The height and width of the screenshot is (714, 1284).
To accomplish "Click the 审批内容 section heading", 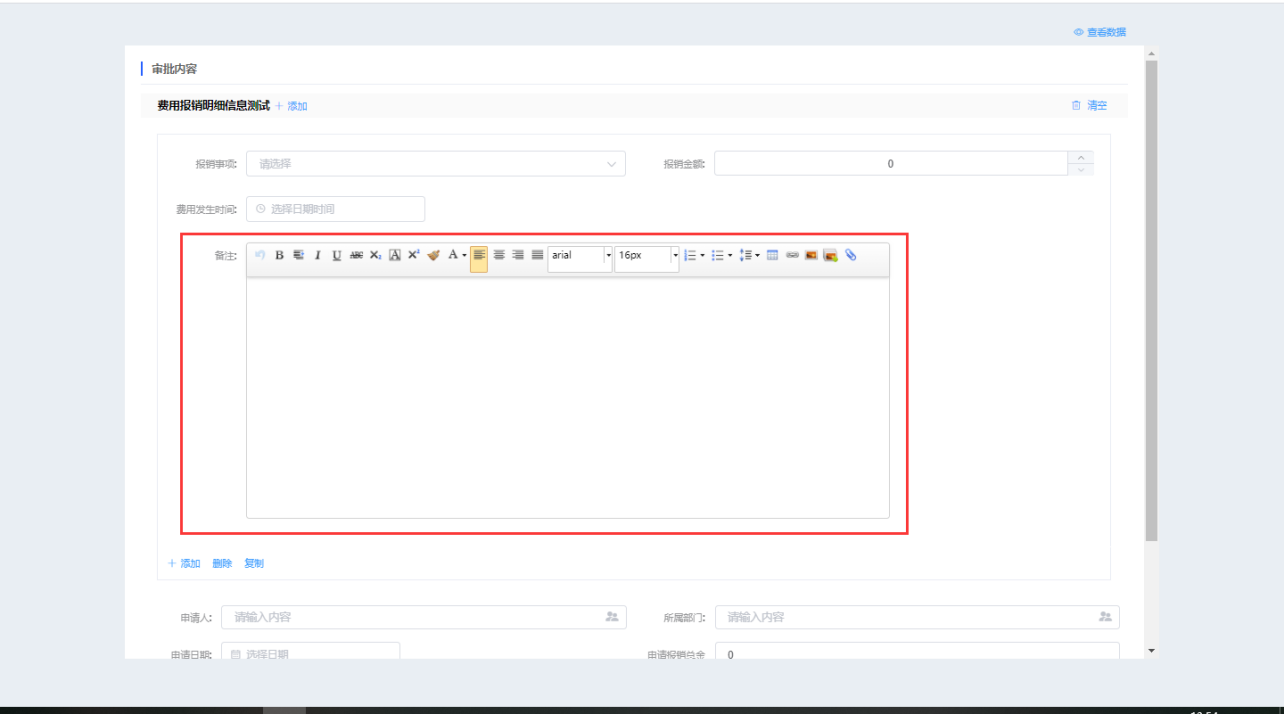I will [x=174, y=69].
